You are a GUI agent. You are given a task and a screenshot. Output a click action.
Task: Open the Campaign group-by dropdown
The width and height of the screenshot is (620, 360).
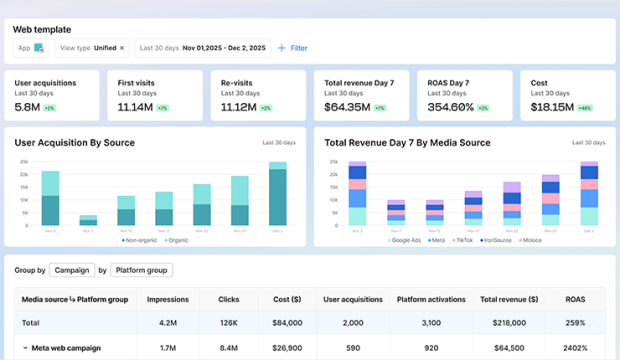point(72,270)
